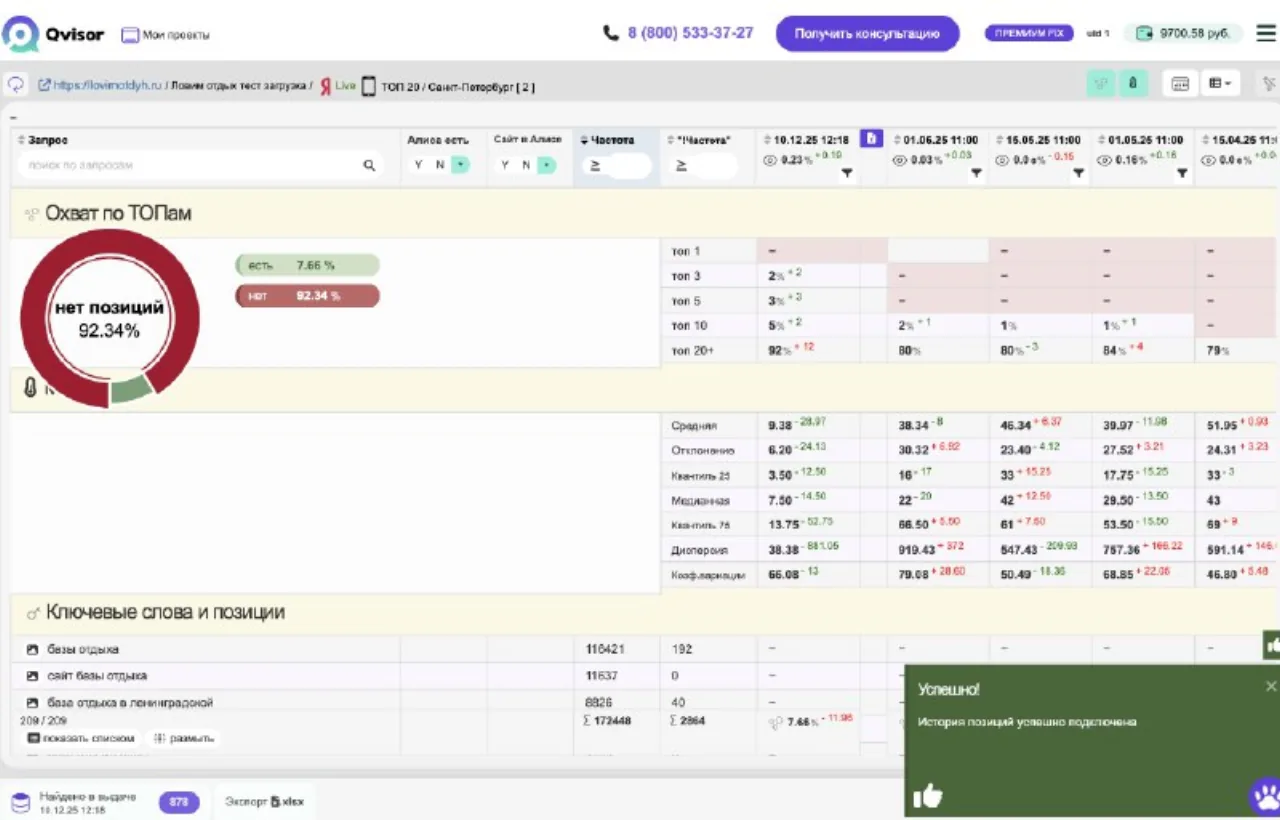
Task: Click «Экспорт xlsx» button
Action: (264, 802)
